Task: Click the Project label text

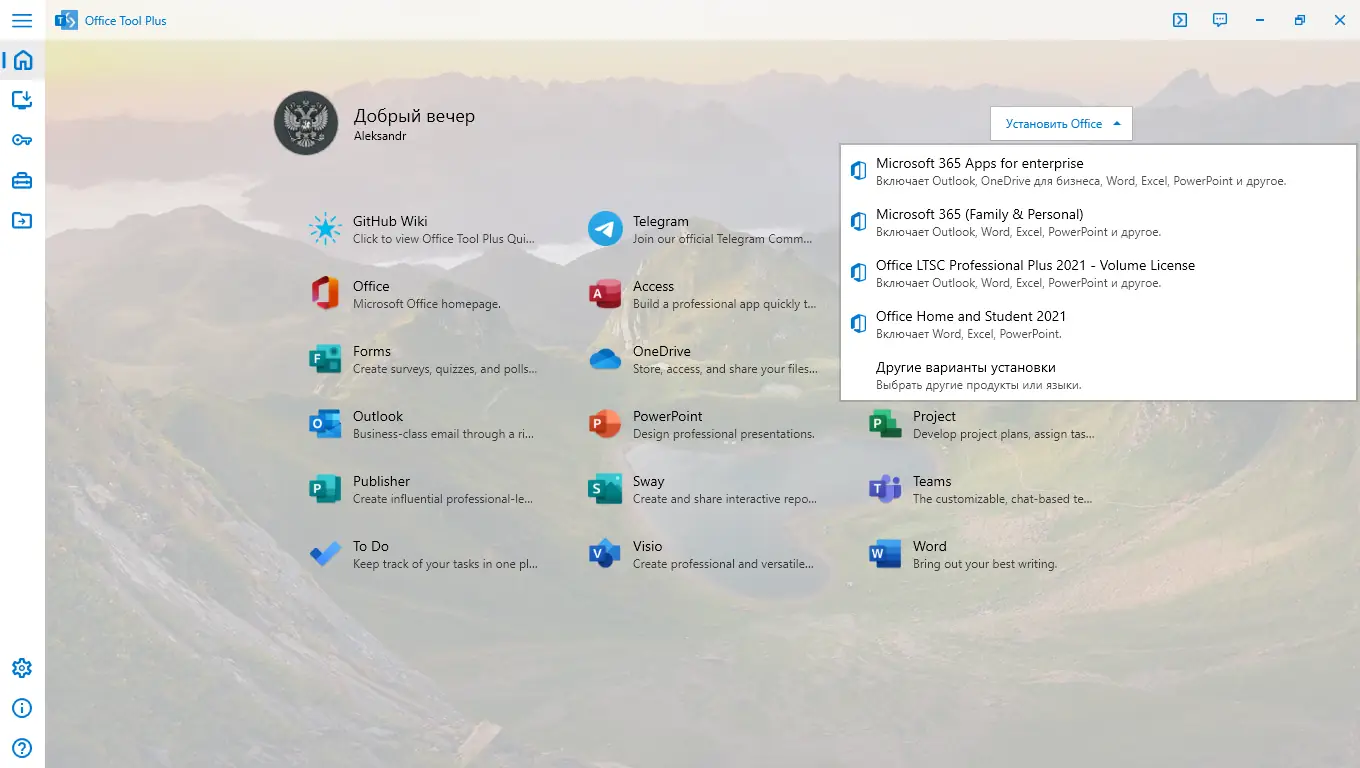Action: pos(934,416)
